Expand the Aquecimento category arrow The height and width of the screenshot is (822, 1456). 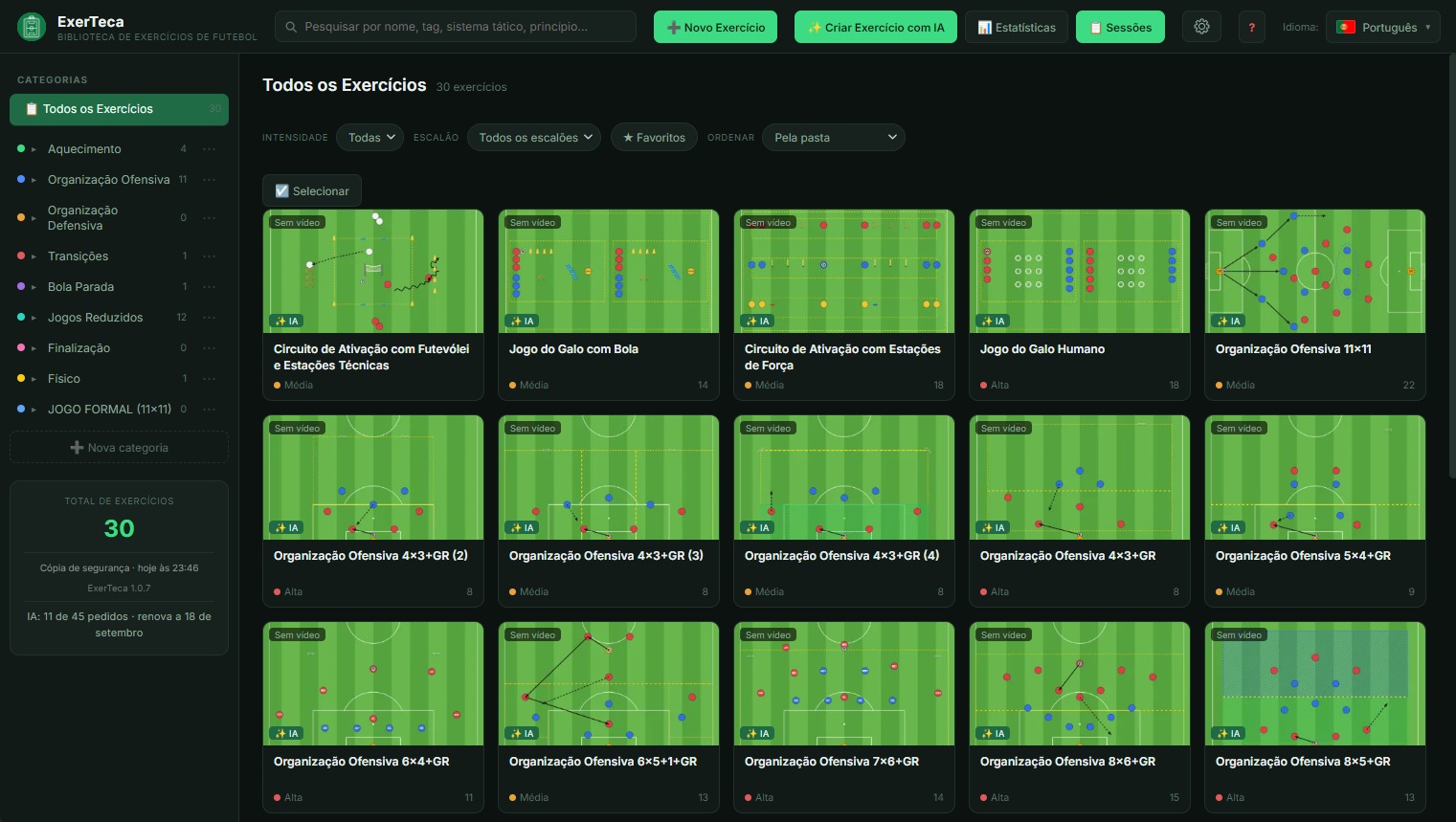(34, 150)
